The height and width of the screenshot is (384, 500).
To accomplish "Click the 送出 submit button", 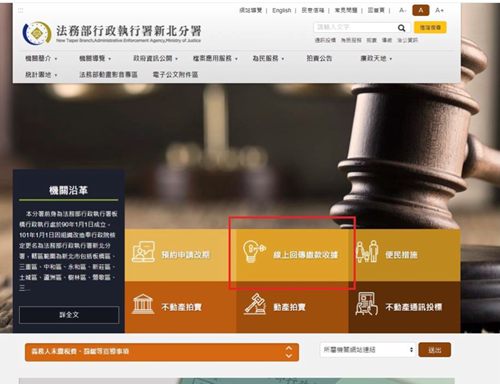I will pos(435,350).
